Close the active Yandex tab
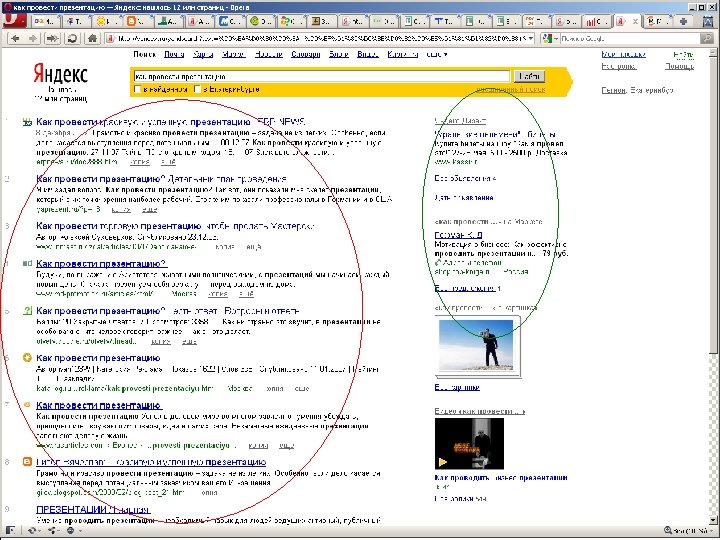720x540 pixels. (635, 22)
